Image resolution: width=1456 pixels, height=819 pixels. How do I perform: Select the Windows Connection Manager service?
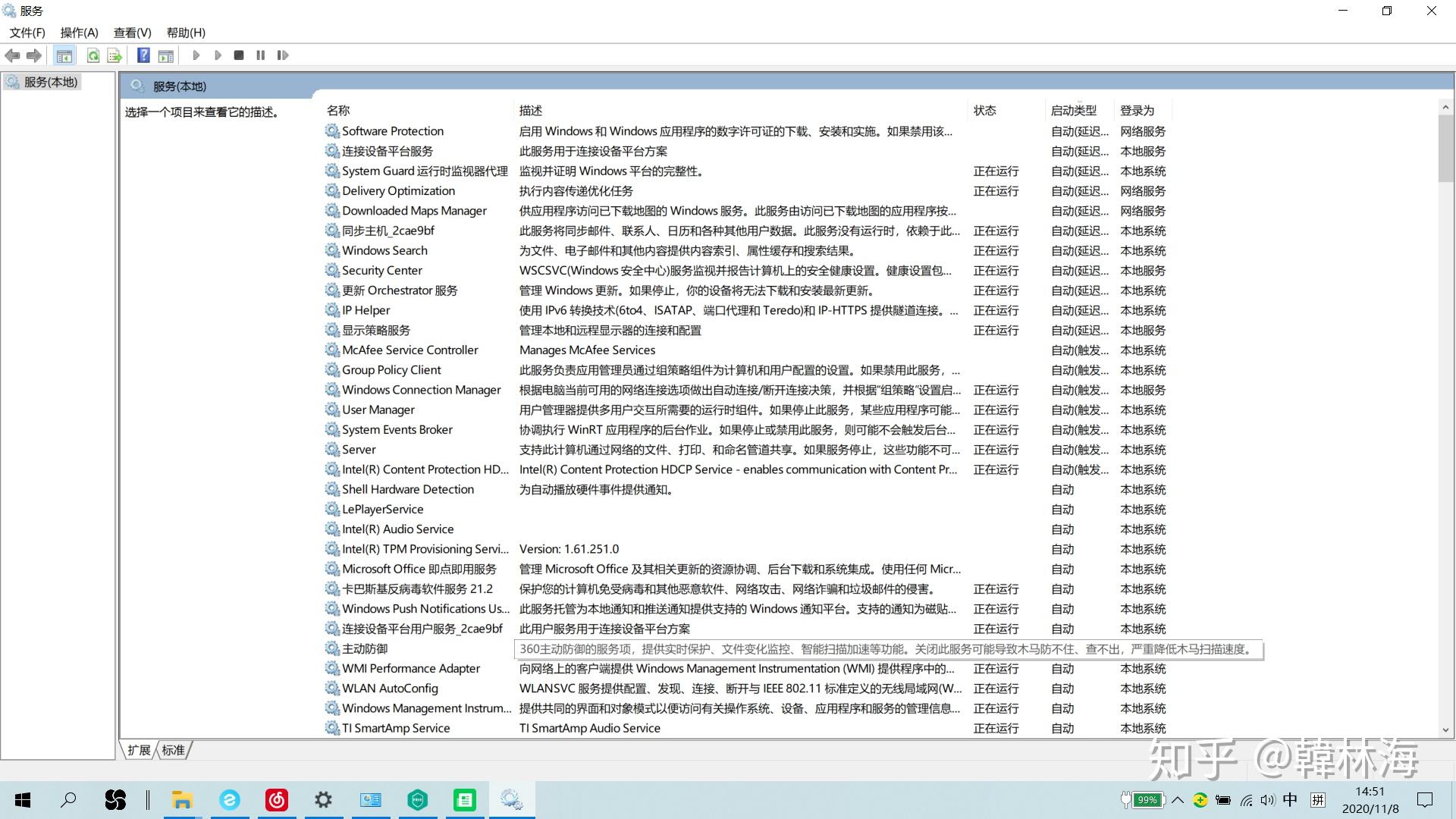421,390
